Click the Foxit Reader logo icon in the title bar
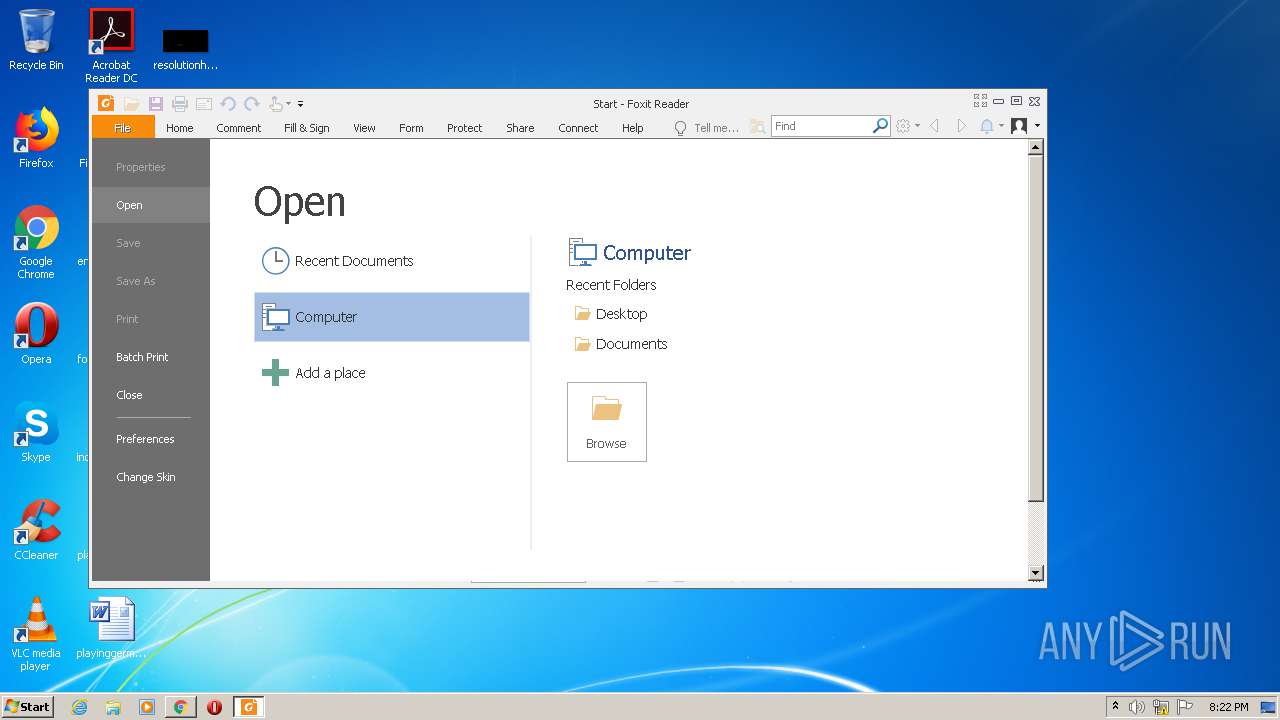 coord(106,103)
